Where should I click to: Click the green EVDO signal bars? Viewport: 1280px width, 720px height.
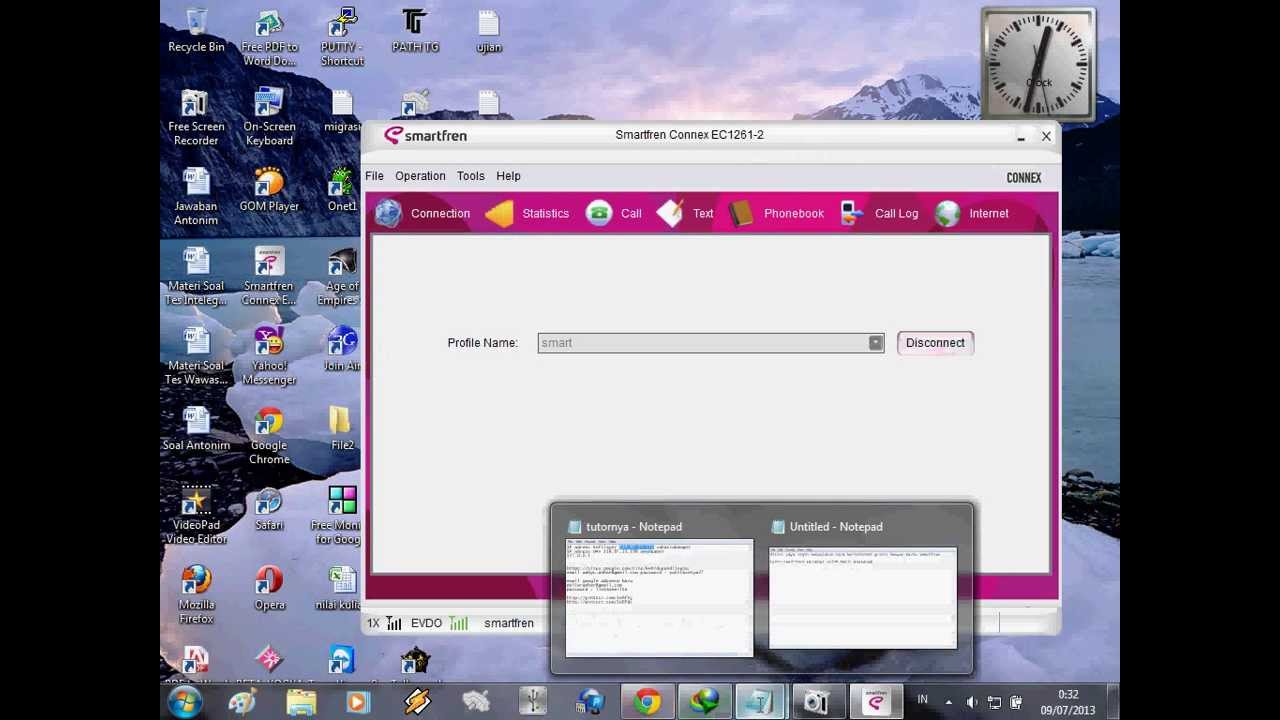click(458, 623)
